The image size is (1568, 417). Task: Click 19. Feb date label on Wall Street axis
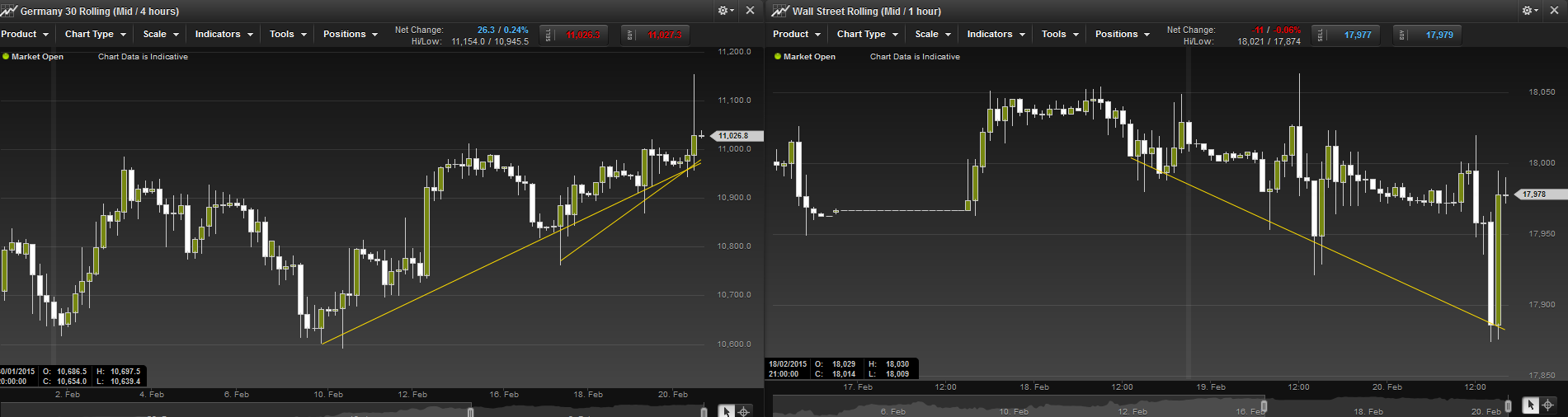1211,387
